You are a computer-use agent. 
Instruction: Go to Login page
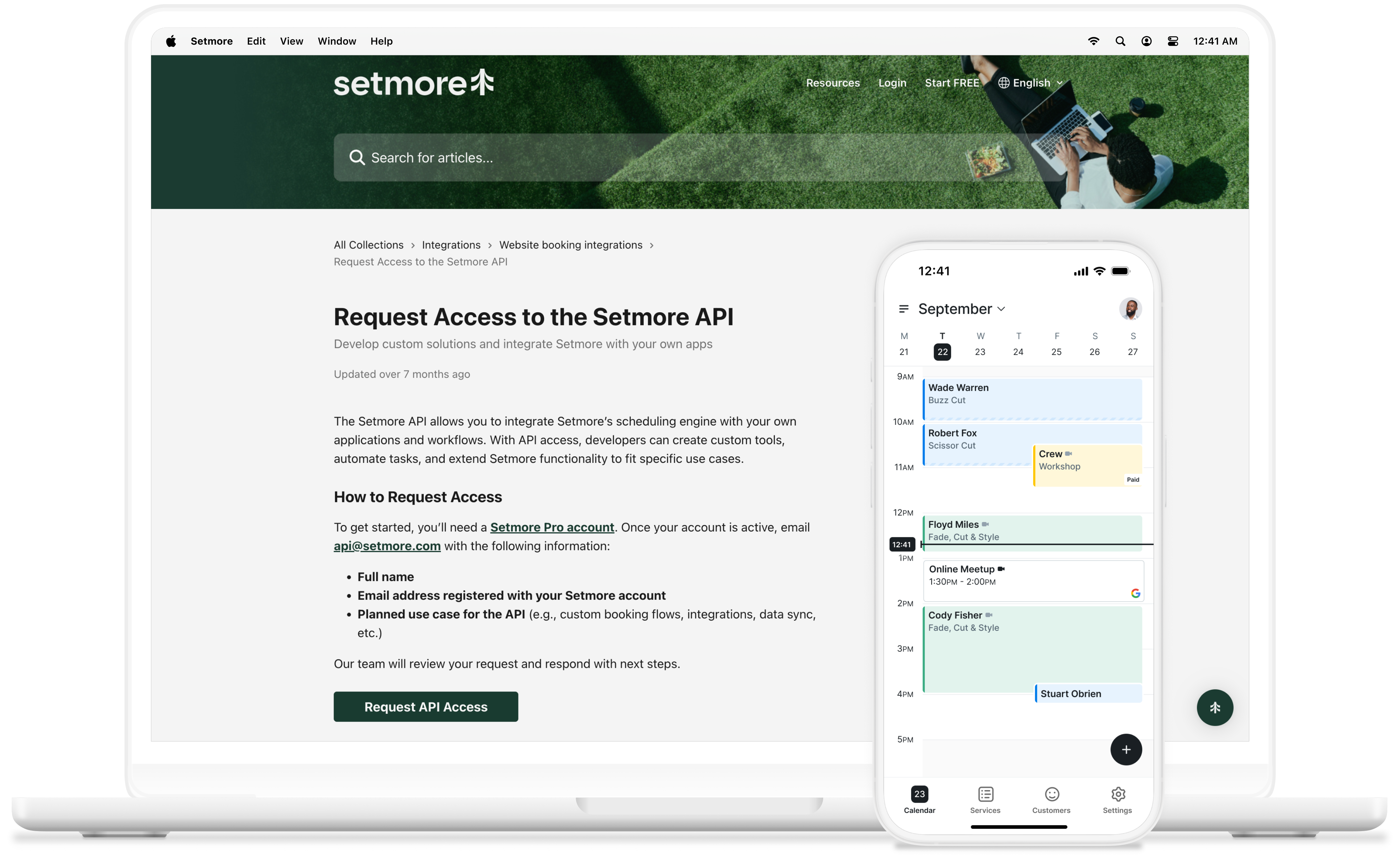[x=892, y=83]
